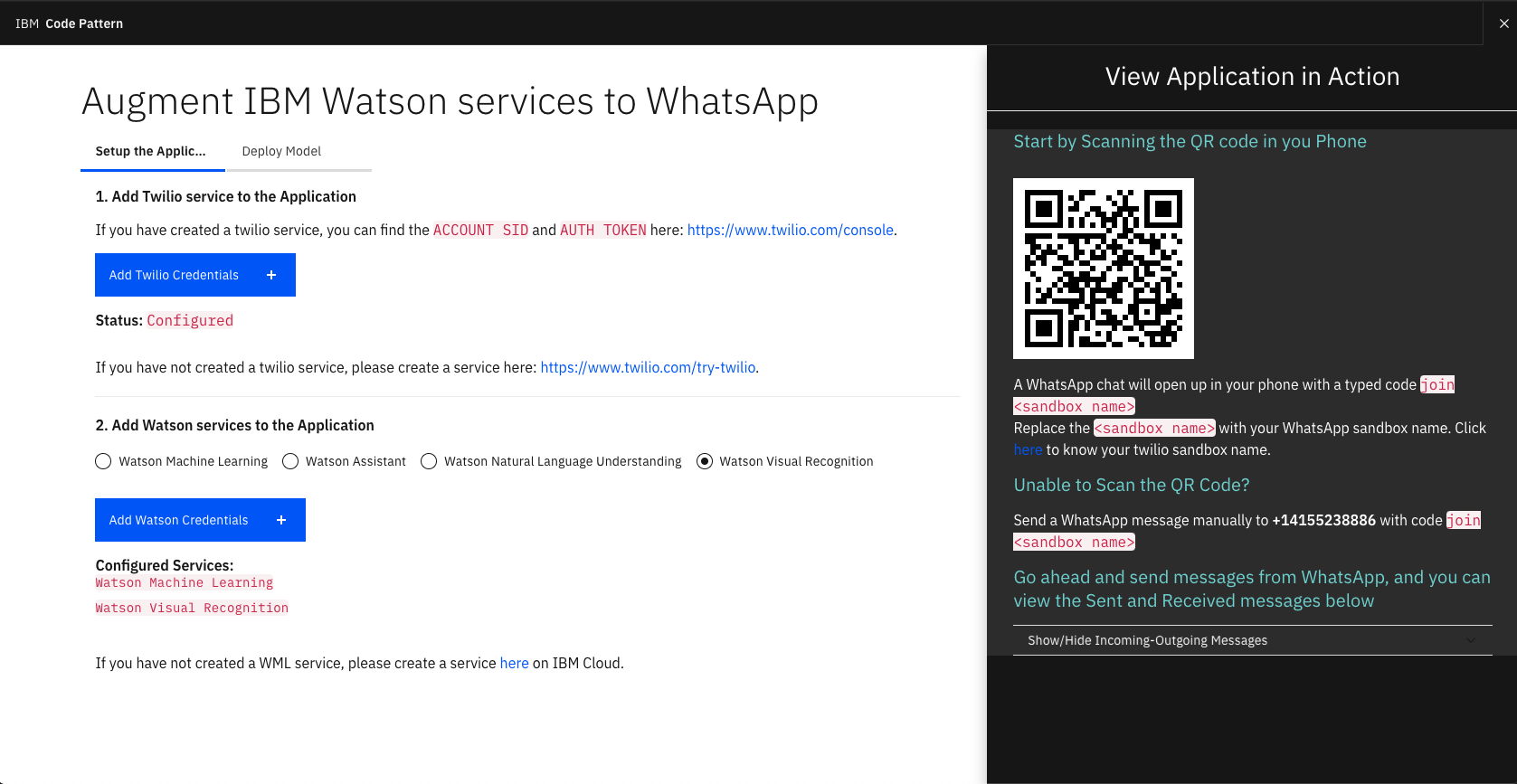Click the plus icon on Add Watson Credentials

(281, 520)
